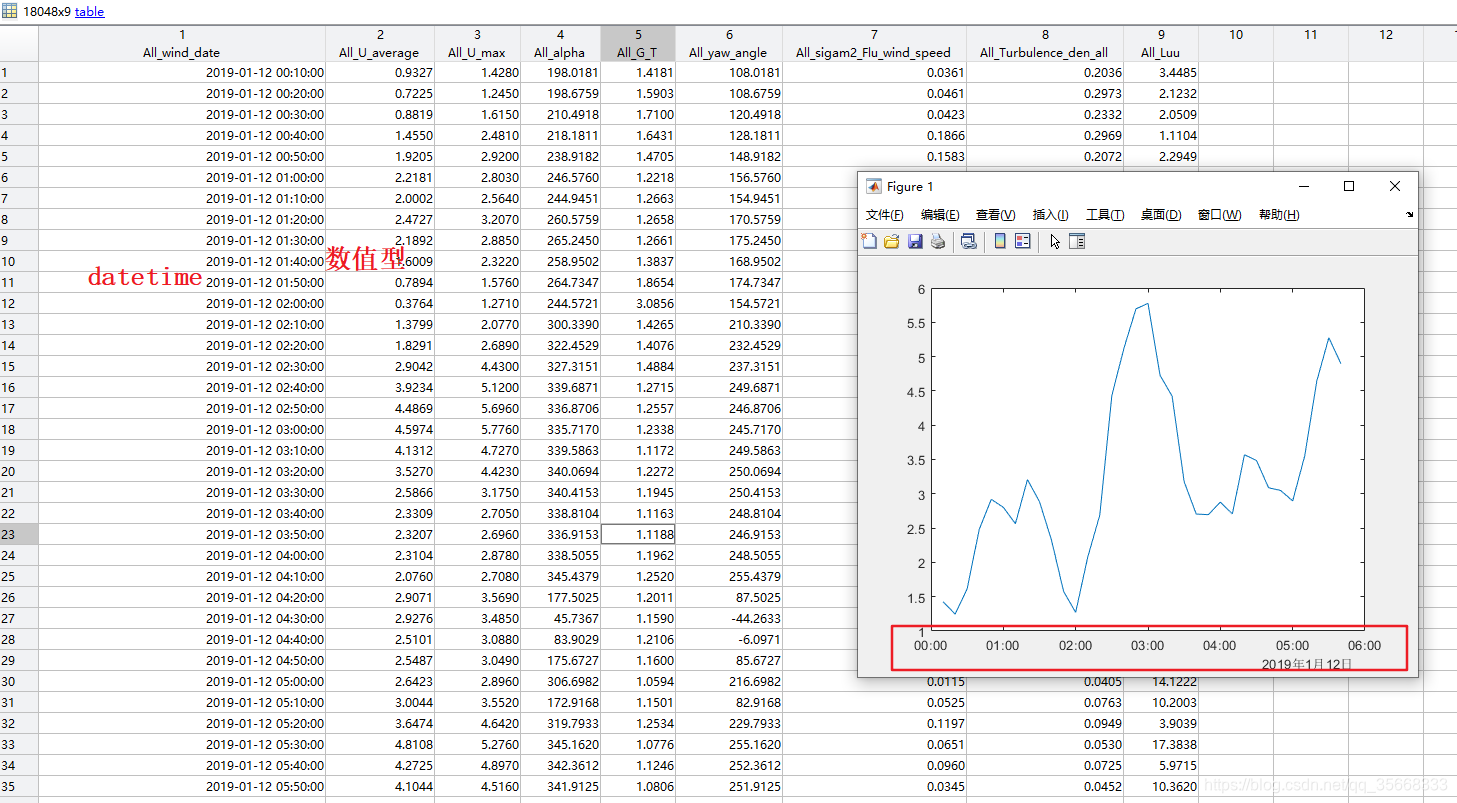Print the figure with the printer icon
This screenshot has width=1457, height=803.
point(937,241)
